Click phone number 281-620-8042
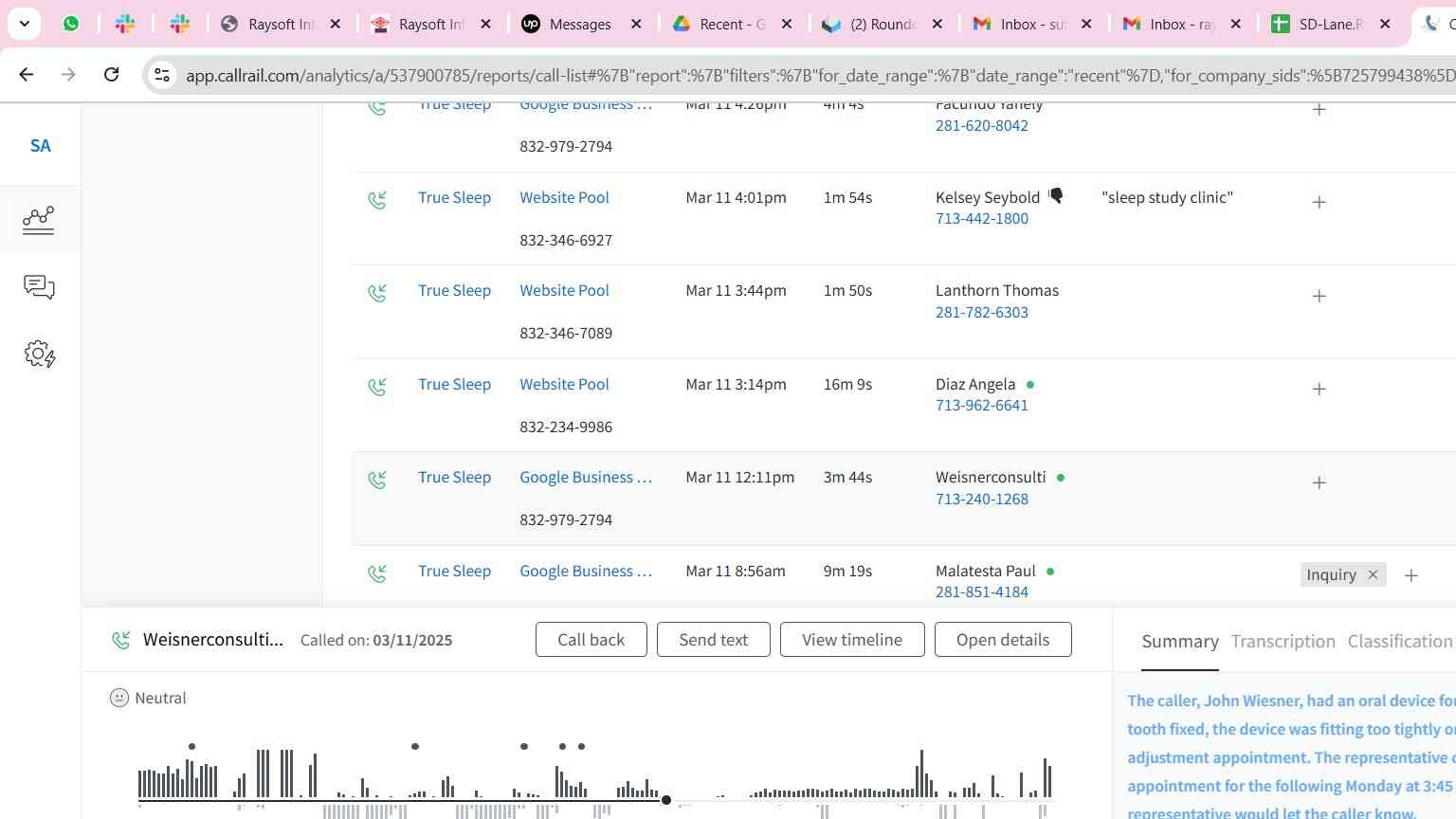 tap(981, 125)
